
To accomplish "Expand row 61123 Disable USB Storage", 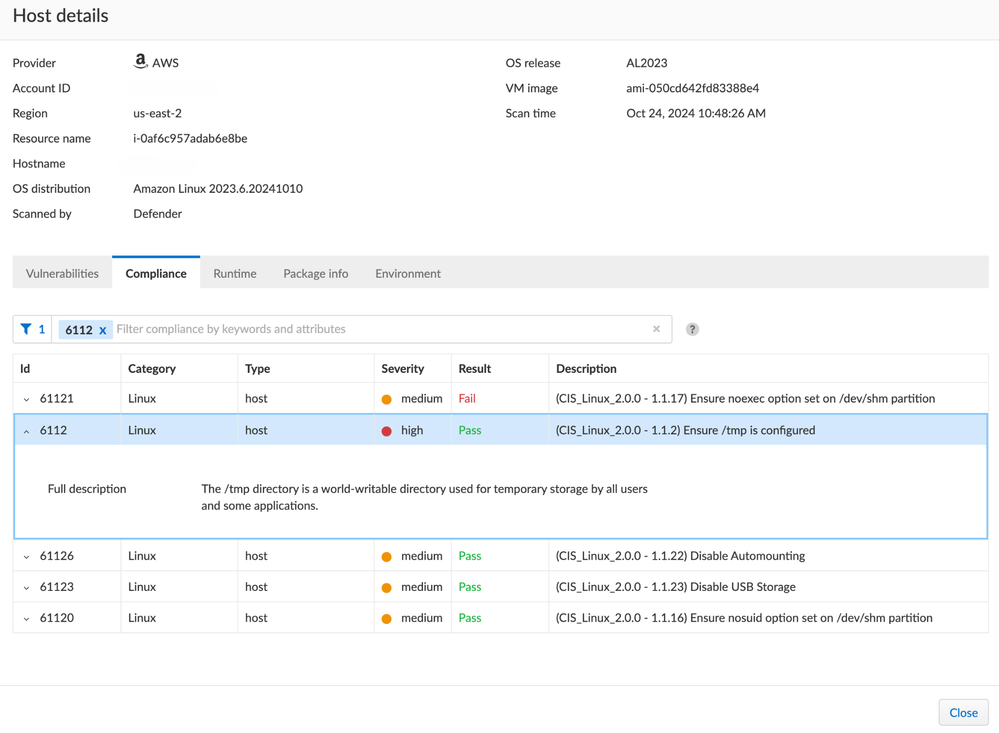I will tap(27, 588).
